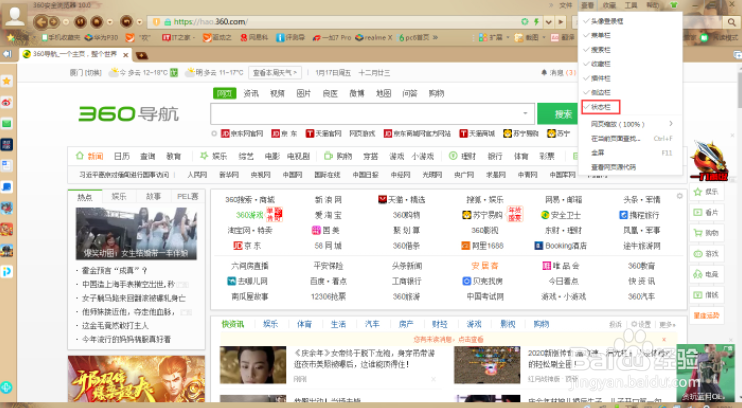Open a new tab with plus button

(x=141, y=55)
